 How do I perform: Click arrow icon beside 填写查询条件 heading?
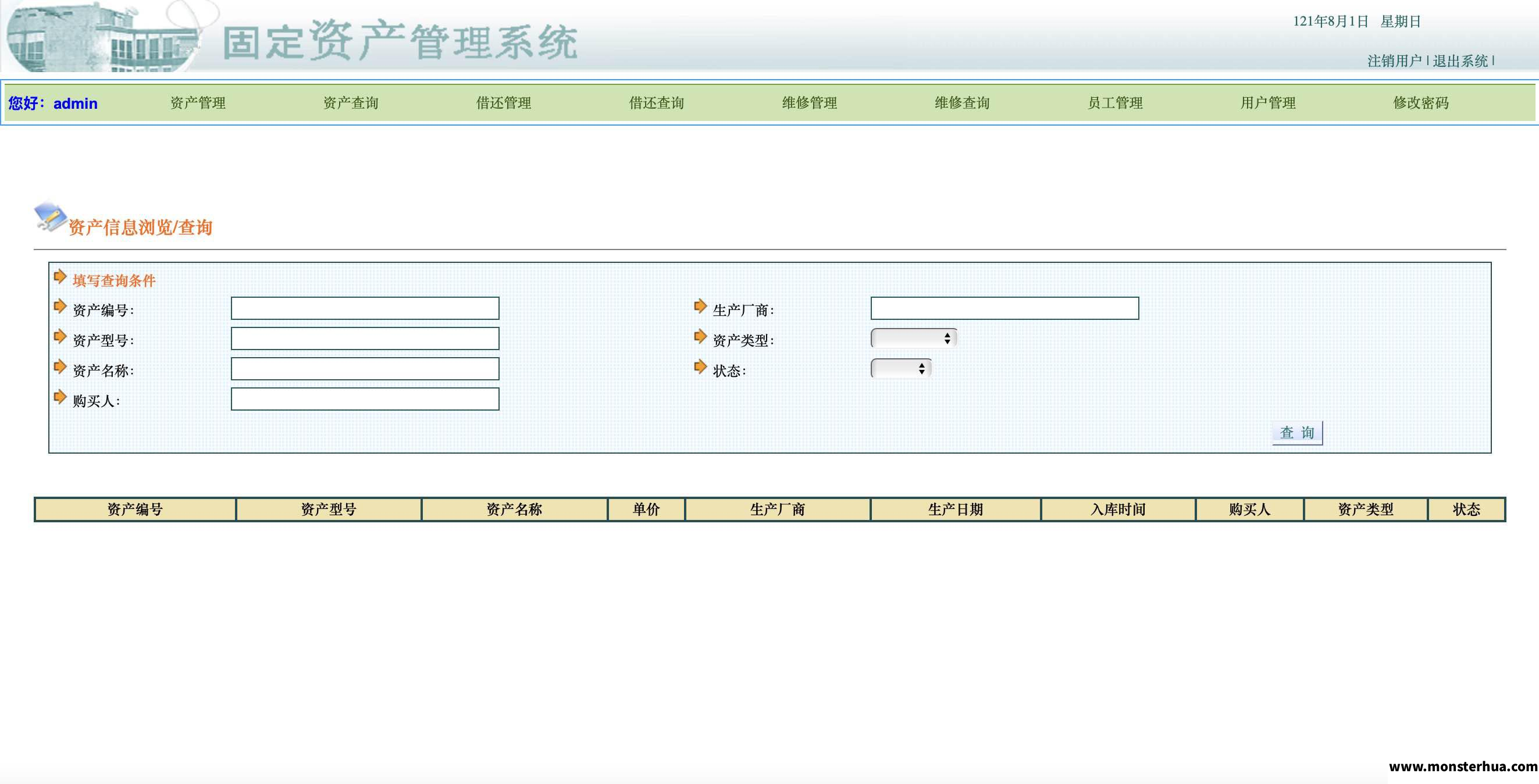click(60, 277)
